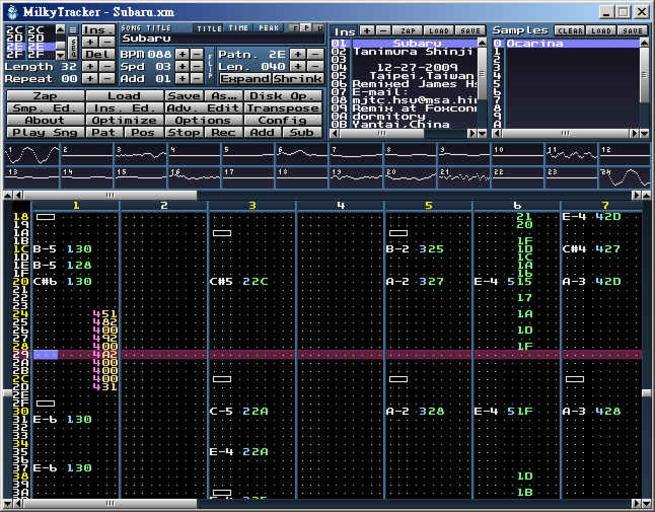Clear the current sample
This screenshot has height=512, width=655.
(570, 31)
